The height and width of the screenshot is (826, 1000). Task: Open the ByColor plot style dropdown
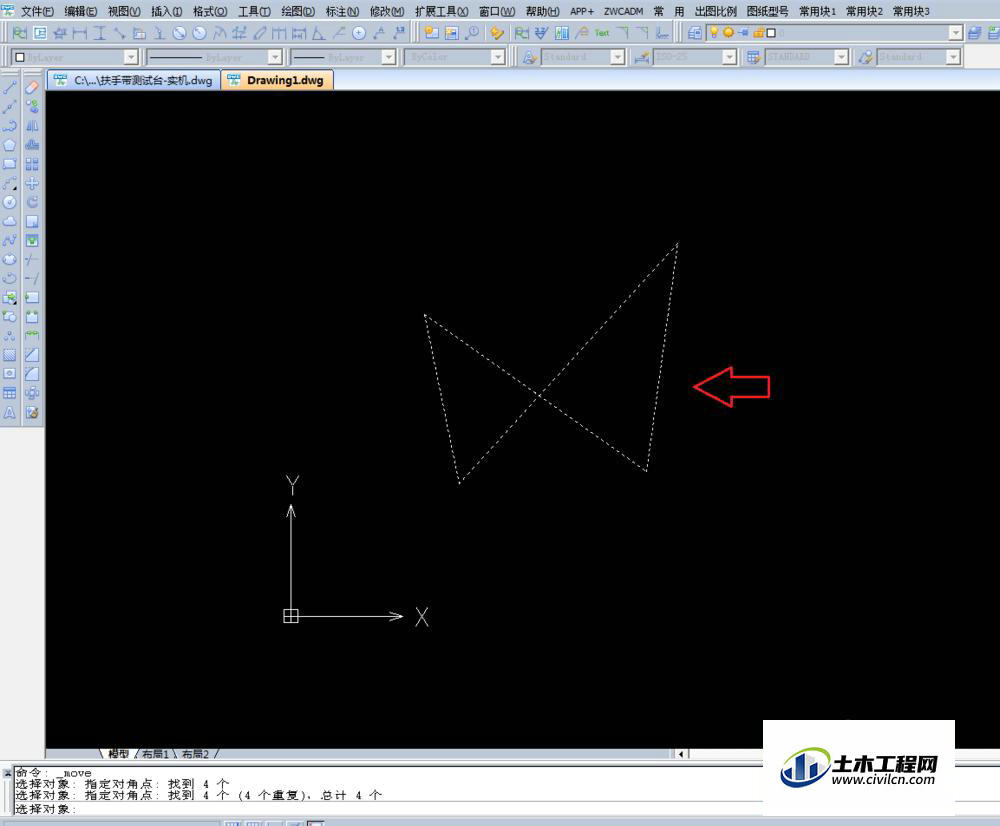(498, 57)
